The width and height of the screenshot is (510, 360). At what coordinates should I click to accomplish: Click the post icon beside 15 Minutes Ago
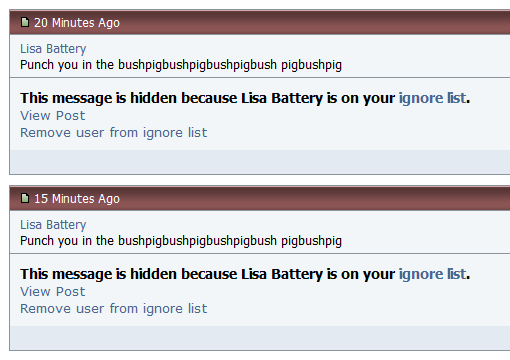tap(25, 198)
